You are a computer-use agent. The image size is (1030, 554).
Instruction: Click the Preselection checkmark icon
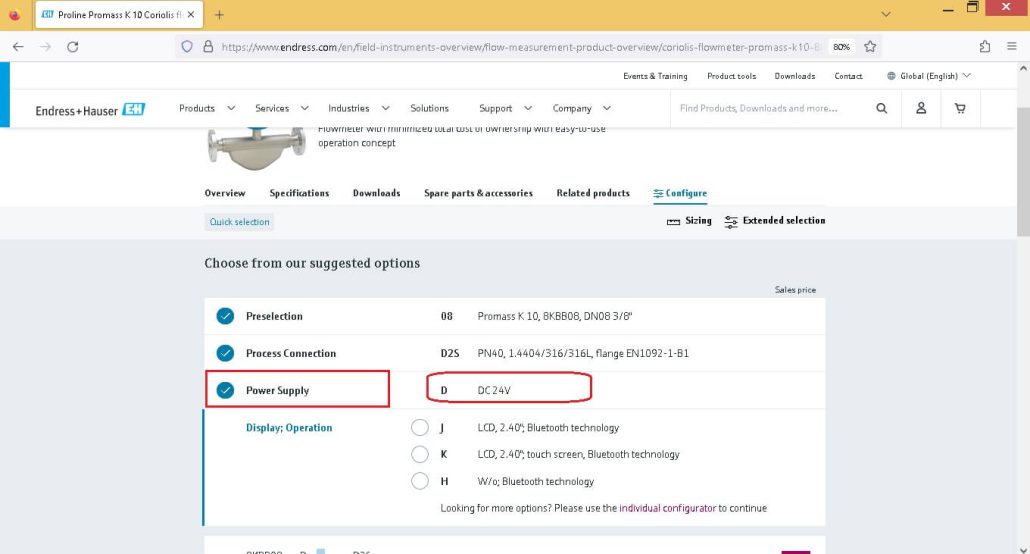click(x=225, y=316)
